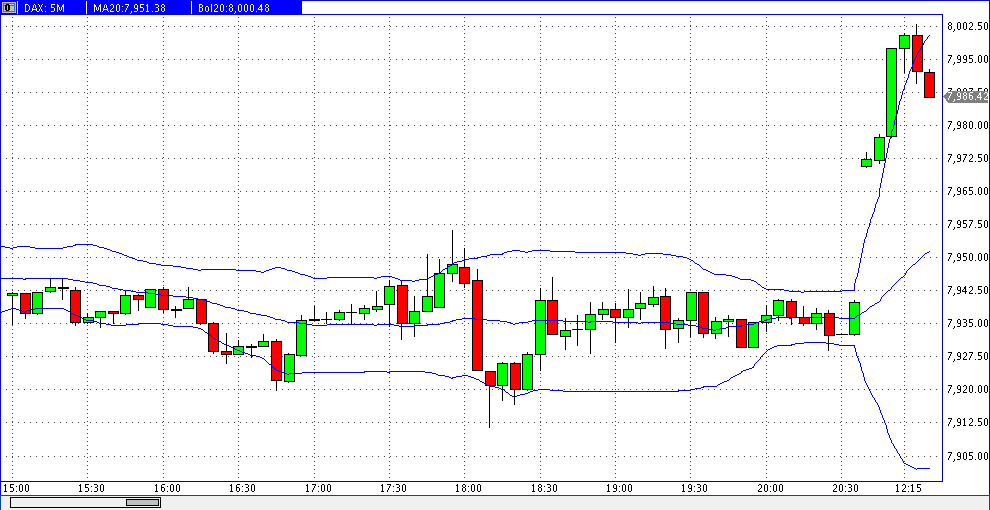Click the current price tag 7,986.42
The image size is (990, 510).
tap(967, 97)
